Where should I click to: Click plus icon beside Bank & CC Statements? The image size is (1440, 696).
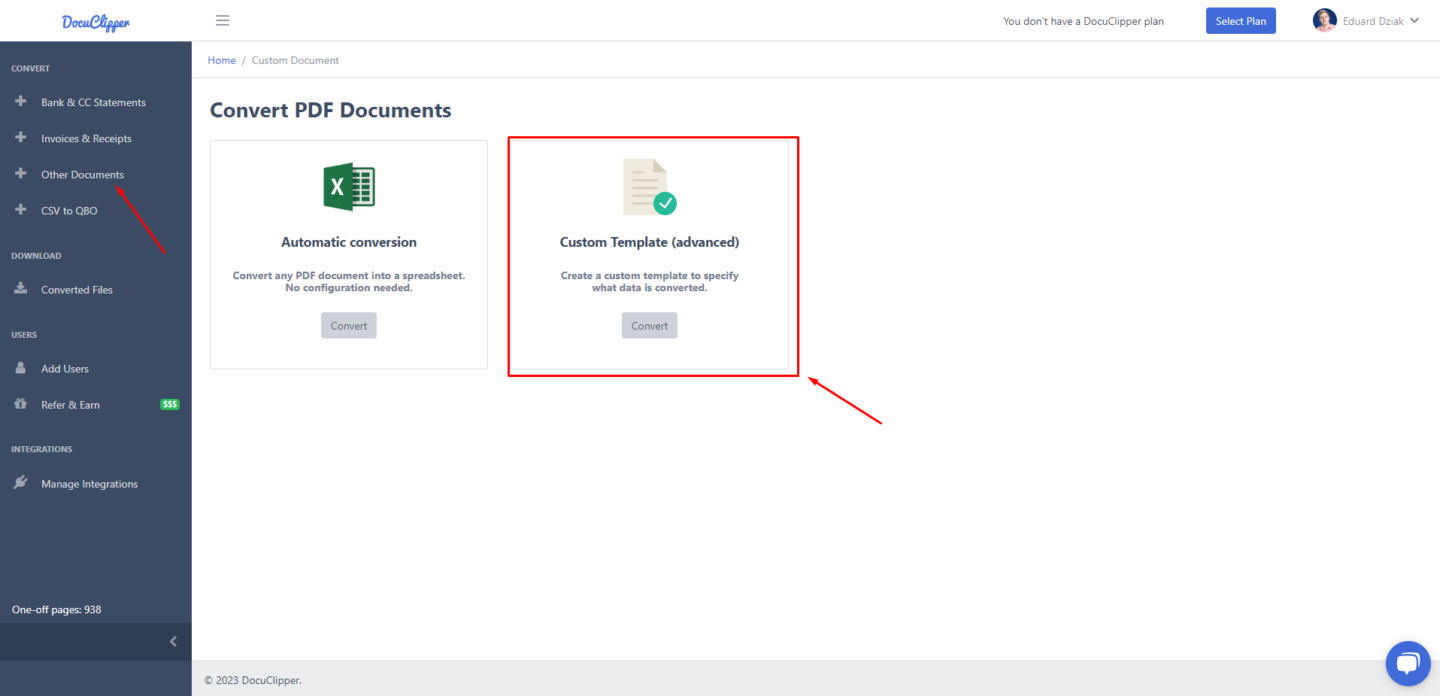pyautogui.click(x=20, y=101)
